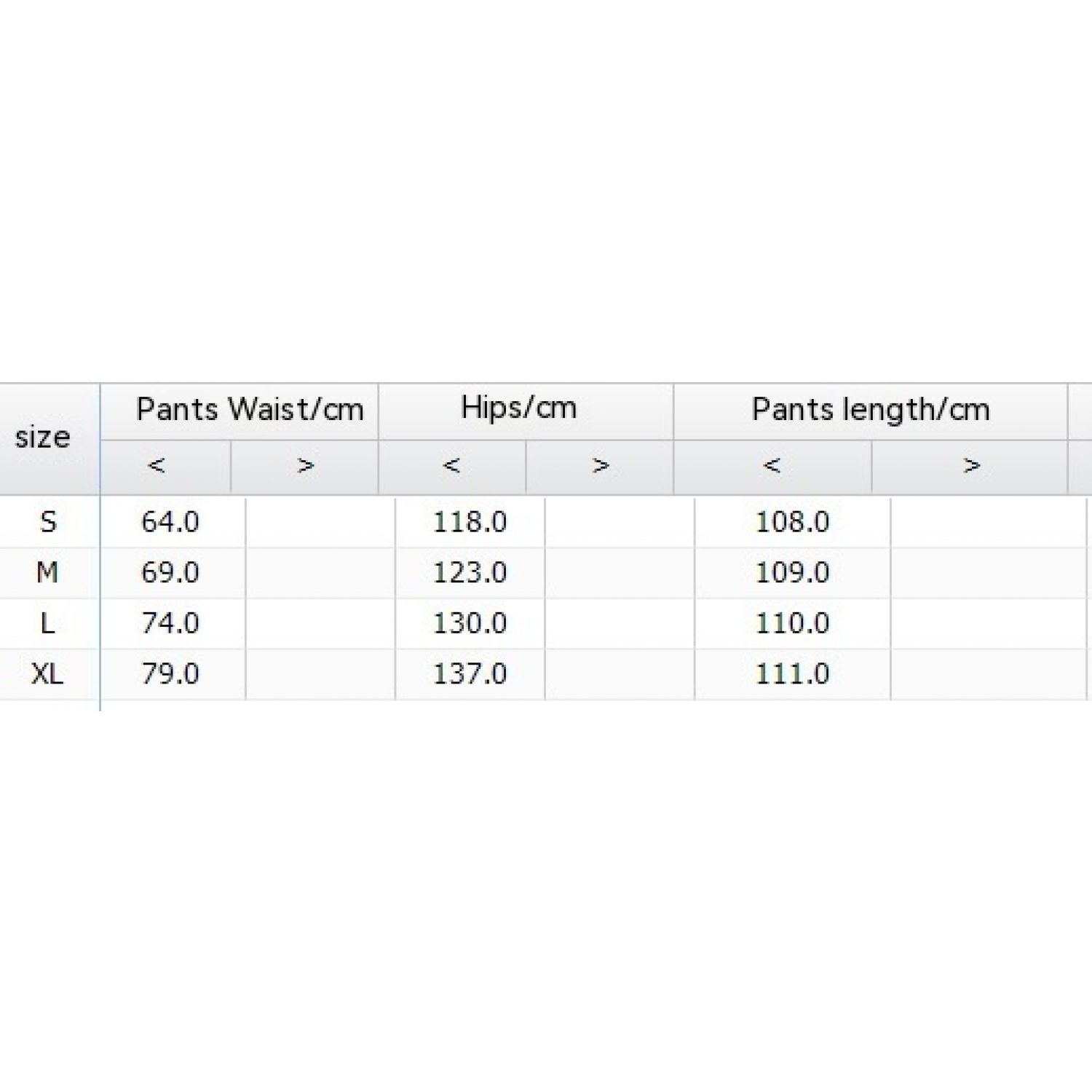The width and height of the screenshot is (1092, 1092).
Task: Click the greater-than symbol under Hips/cm
Action: (601, 465)
